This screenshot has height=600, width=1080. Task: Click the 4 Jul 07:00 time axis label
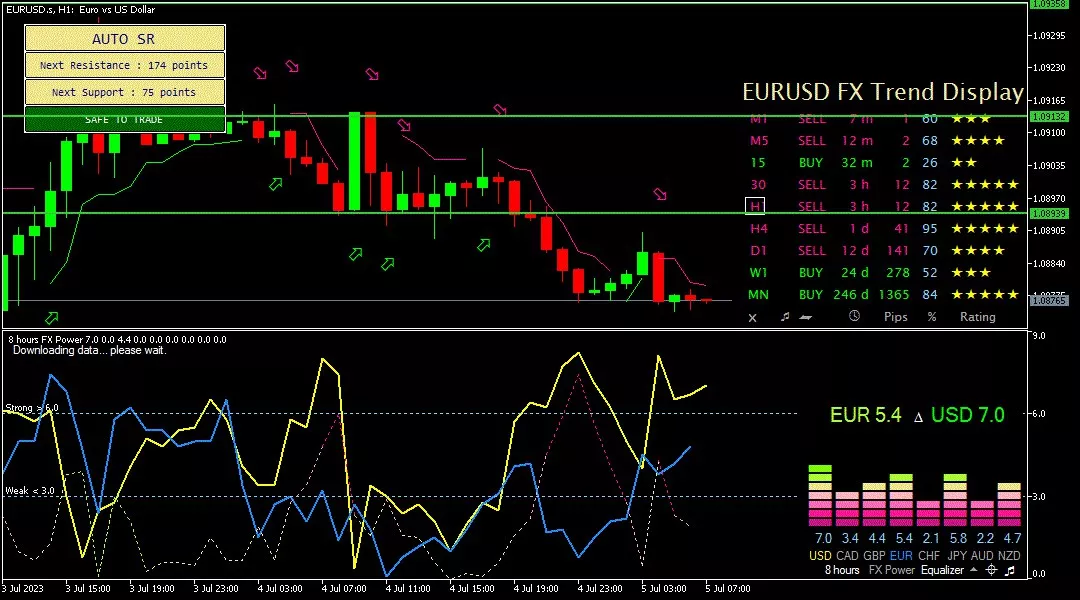[344, 589]
